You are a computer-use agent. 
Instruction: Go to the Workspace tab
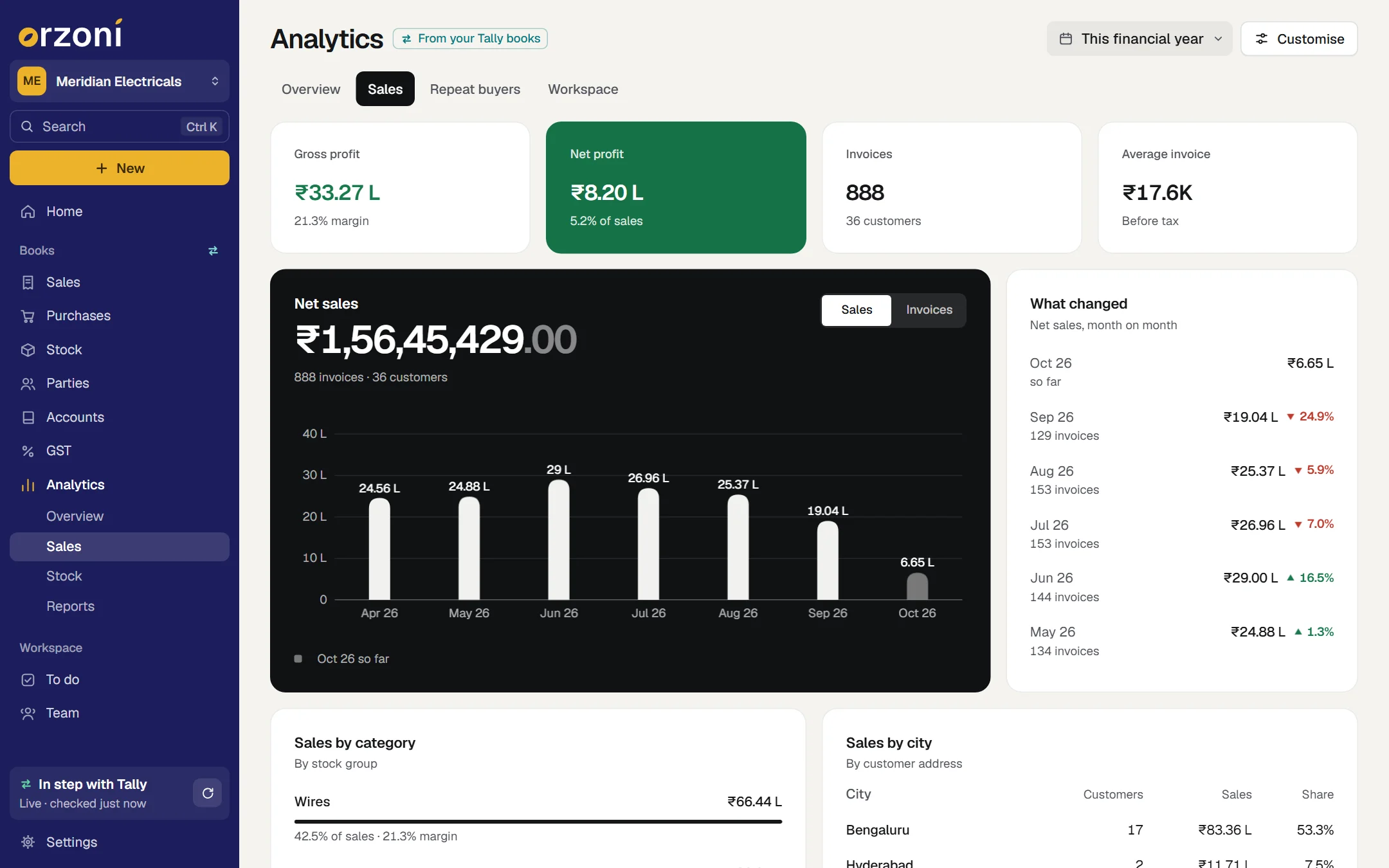pyautogui.click(x=583, y=89)
